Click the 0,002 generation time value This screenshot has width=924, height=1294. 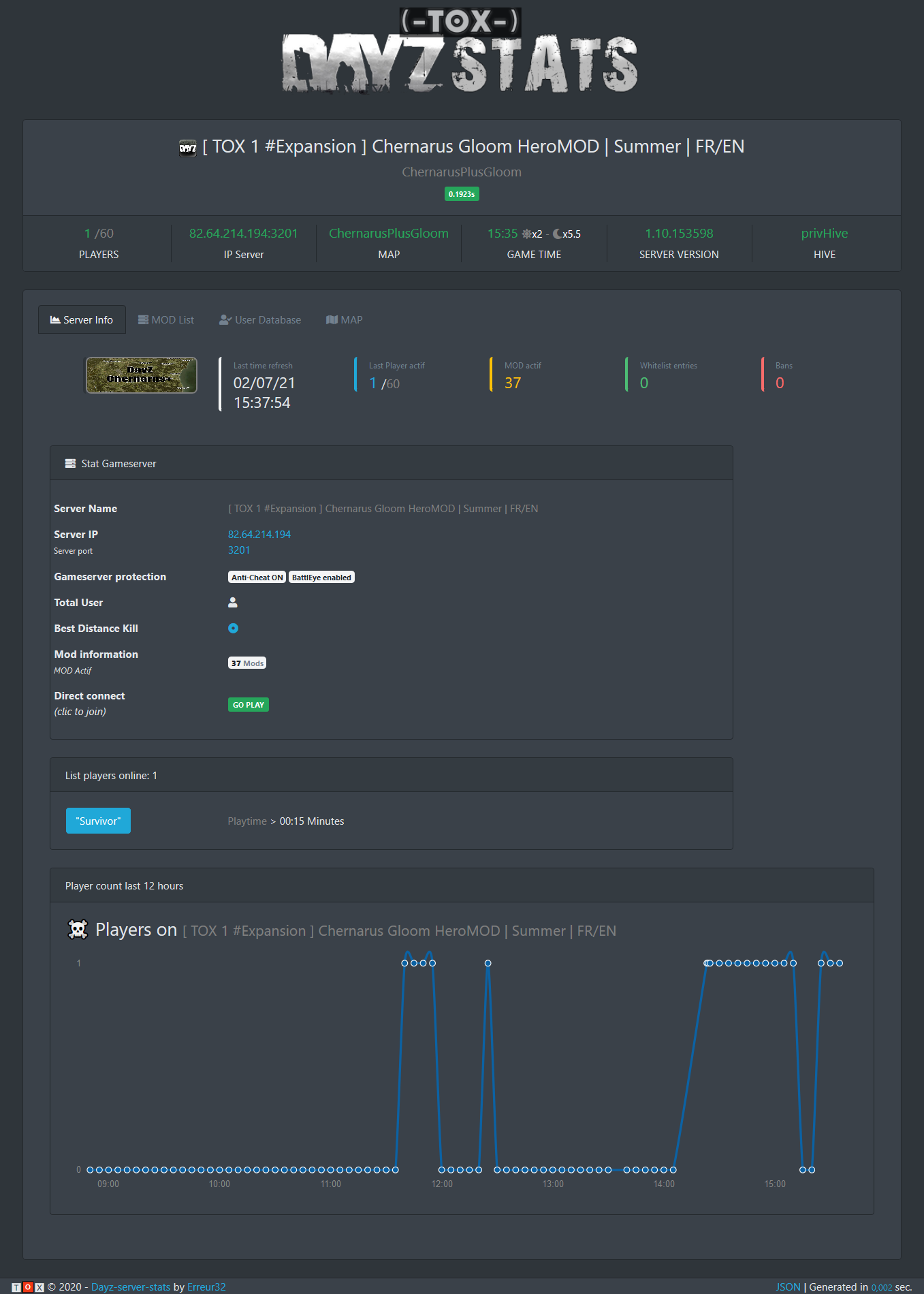[x=881, y=1287]
